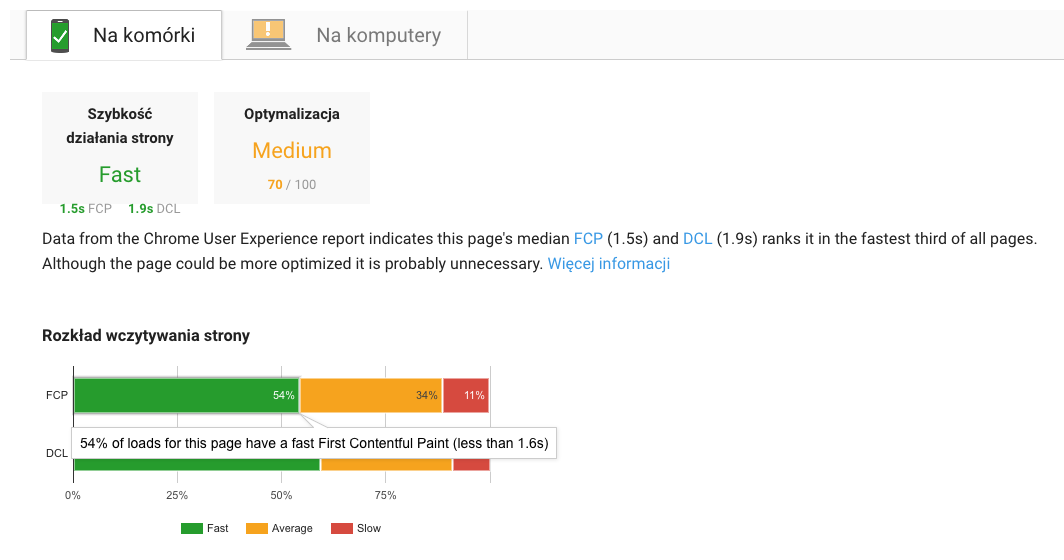Click the green DCL bar segment
This screenshot has height=560, width=1064.
[x=197, y=465]
